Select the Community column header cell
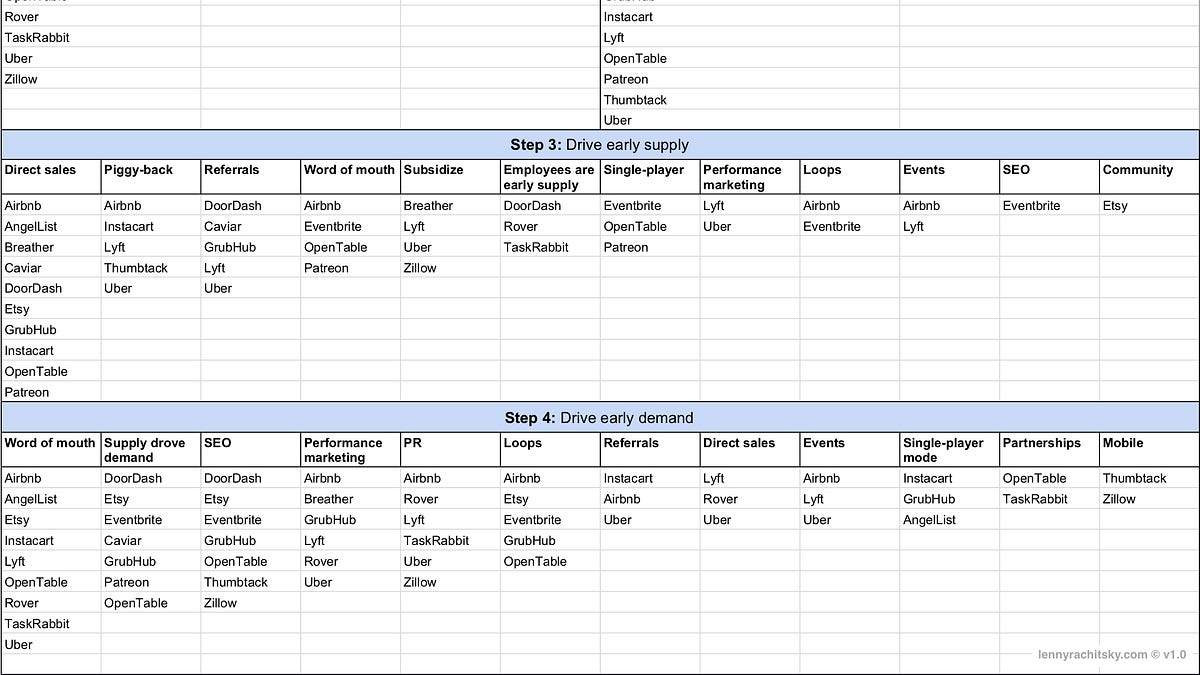Screen dimensions: 1200x675 [x=1149, y=177]
